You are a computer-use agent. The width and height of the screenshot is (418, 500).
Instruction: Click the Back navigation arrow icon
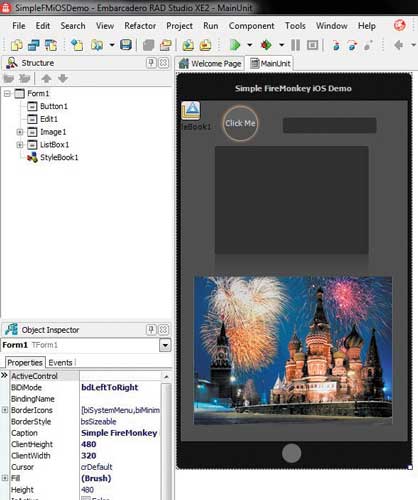(x=398, y=45)
